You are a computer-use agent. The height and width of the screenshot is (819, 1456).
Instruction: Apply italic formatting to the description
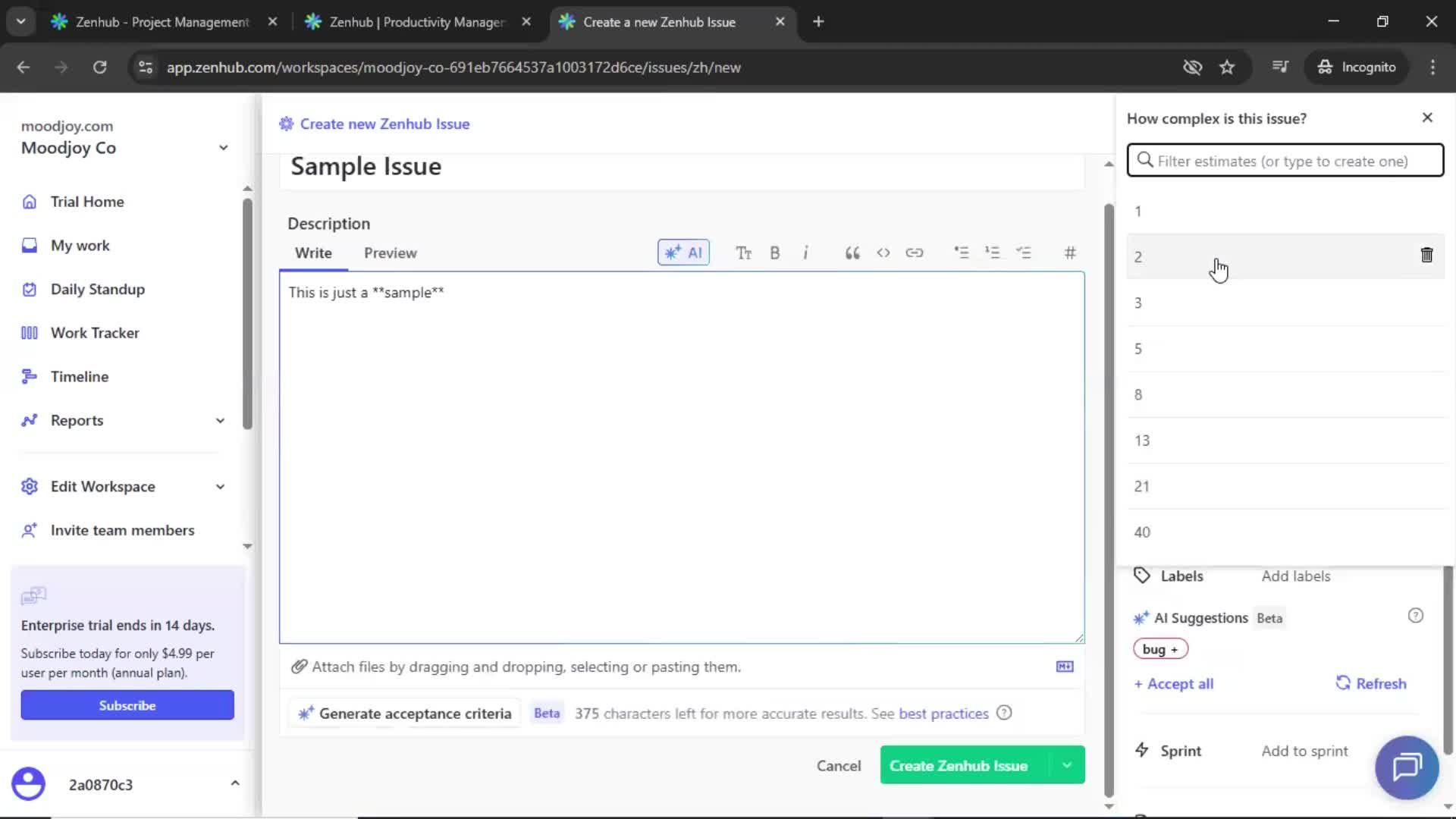coord(806,253)
